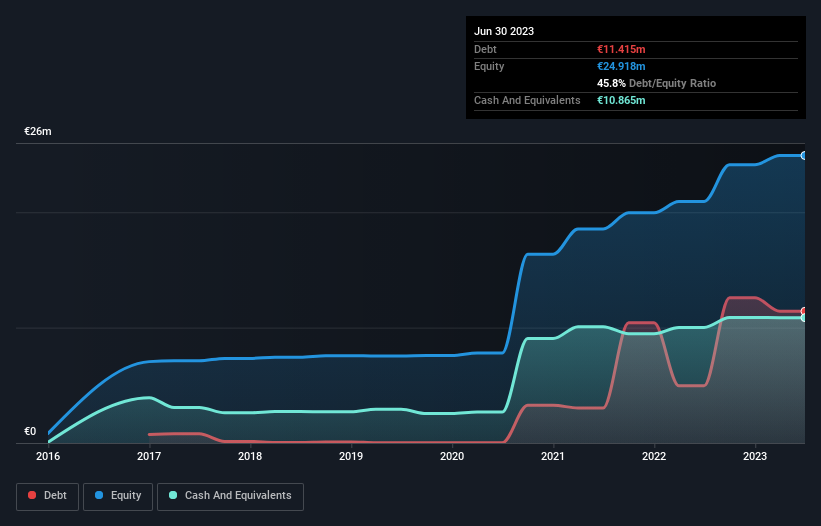Toggle the Debt series legend button
Viewport: 821px width, 526px height.
(x=48, y=496)
